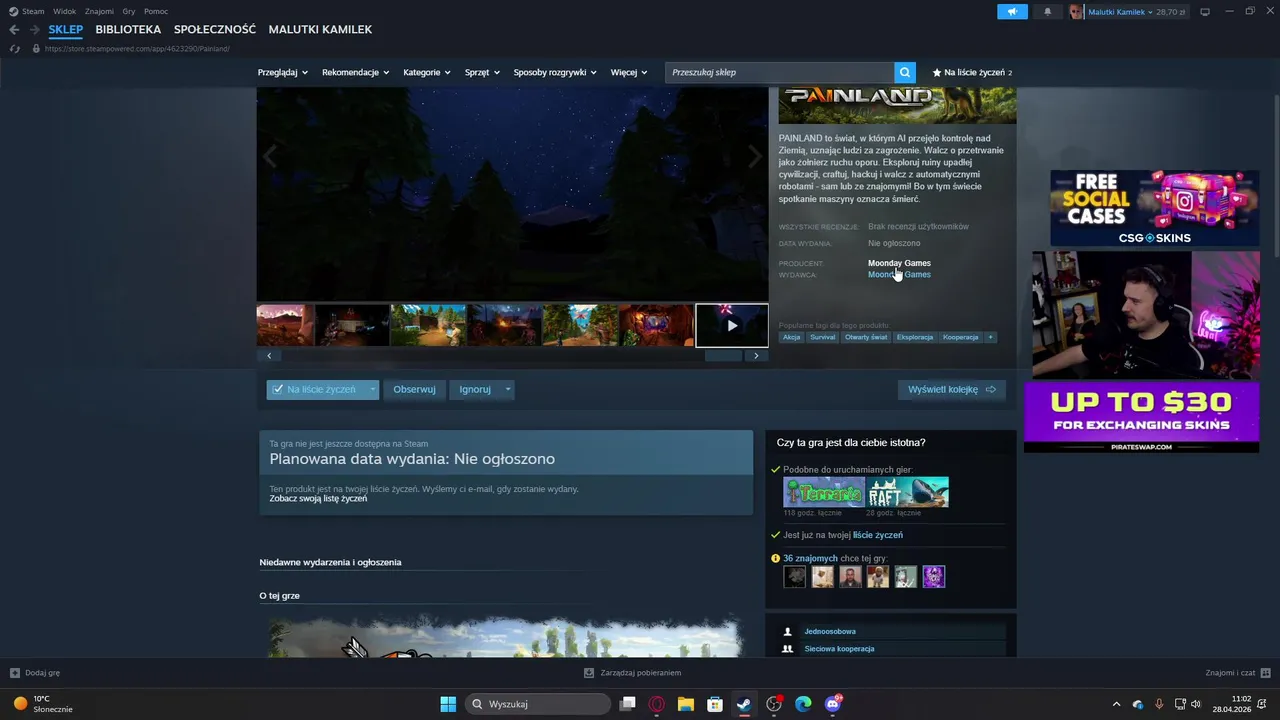
Task: Open Malutki Kamilek account dropdown
Action: [x=1121, y=12]
